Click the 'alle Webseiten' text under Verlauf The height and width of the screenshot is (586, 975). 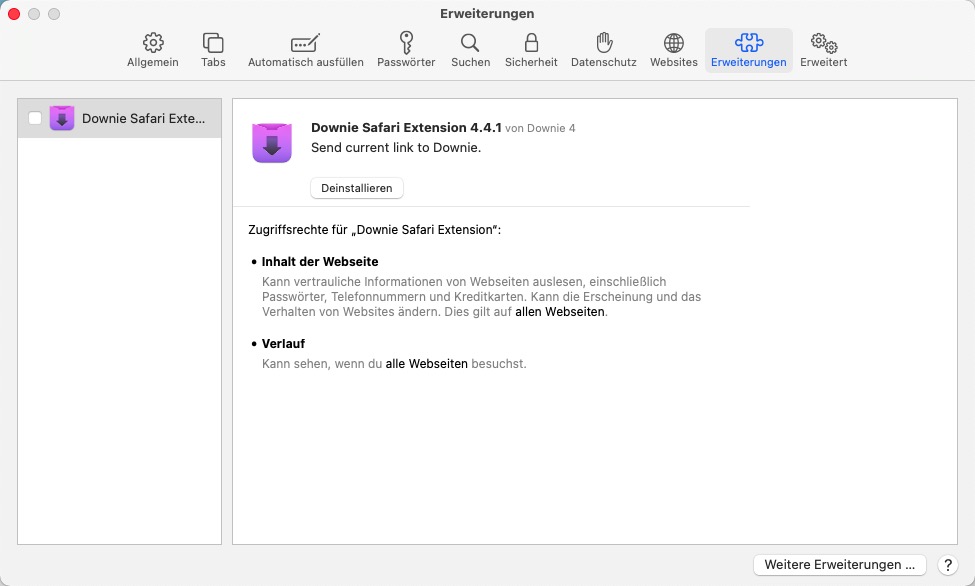click(x=427, y=364)
